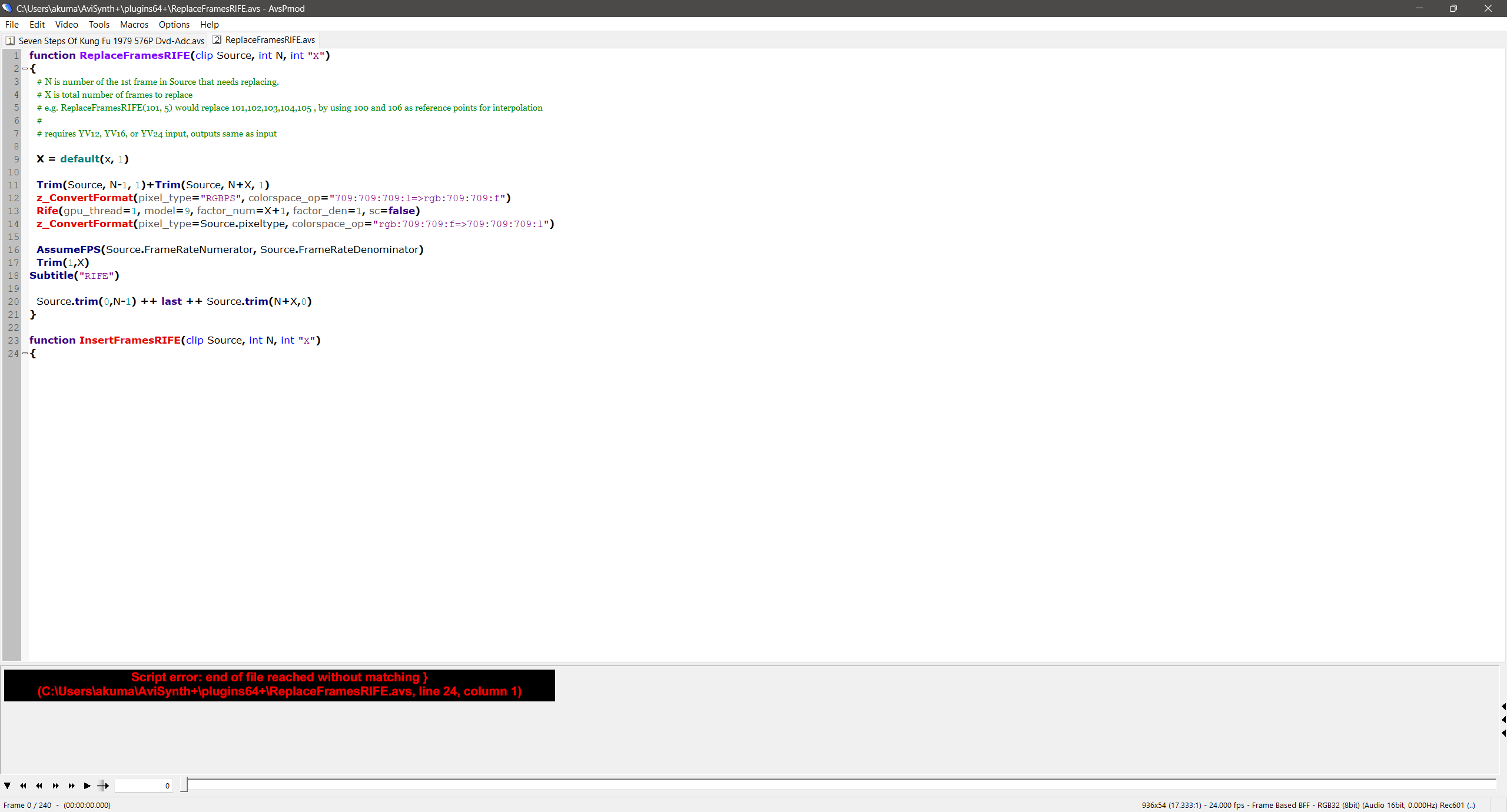Click the go-to-frame arrow icon
Screen dimensions: 1507x812
(x=103, y=786)
